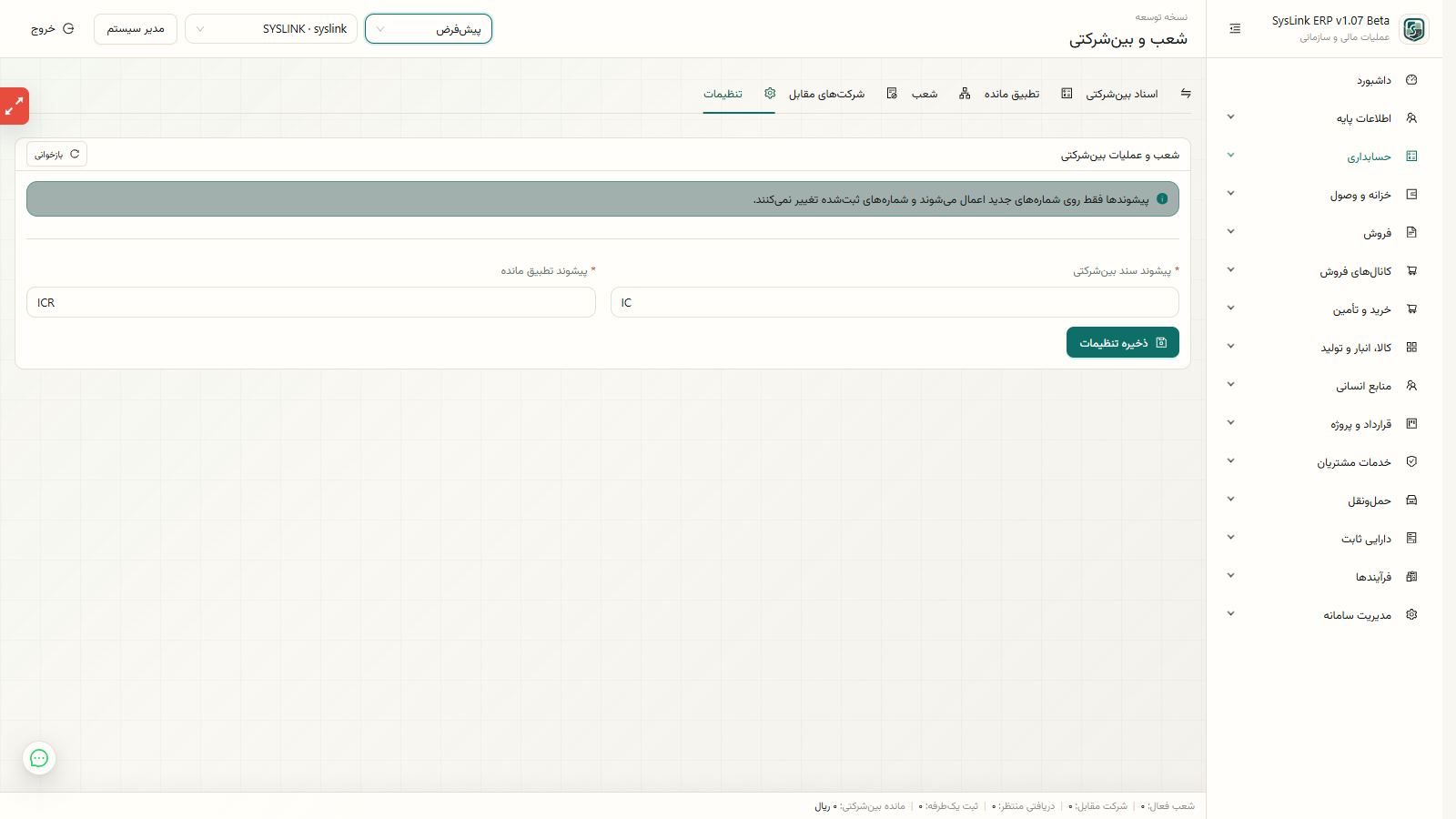Viewport: 1456px width, 819px height.
Task: Expand the کانال‌های فروش chevron
Action: 1230,270
